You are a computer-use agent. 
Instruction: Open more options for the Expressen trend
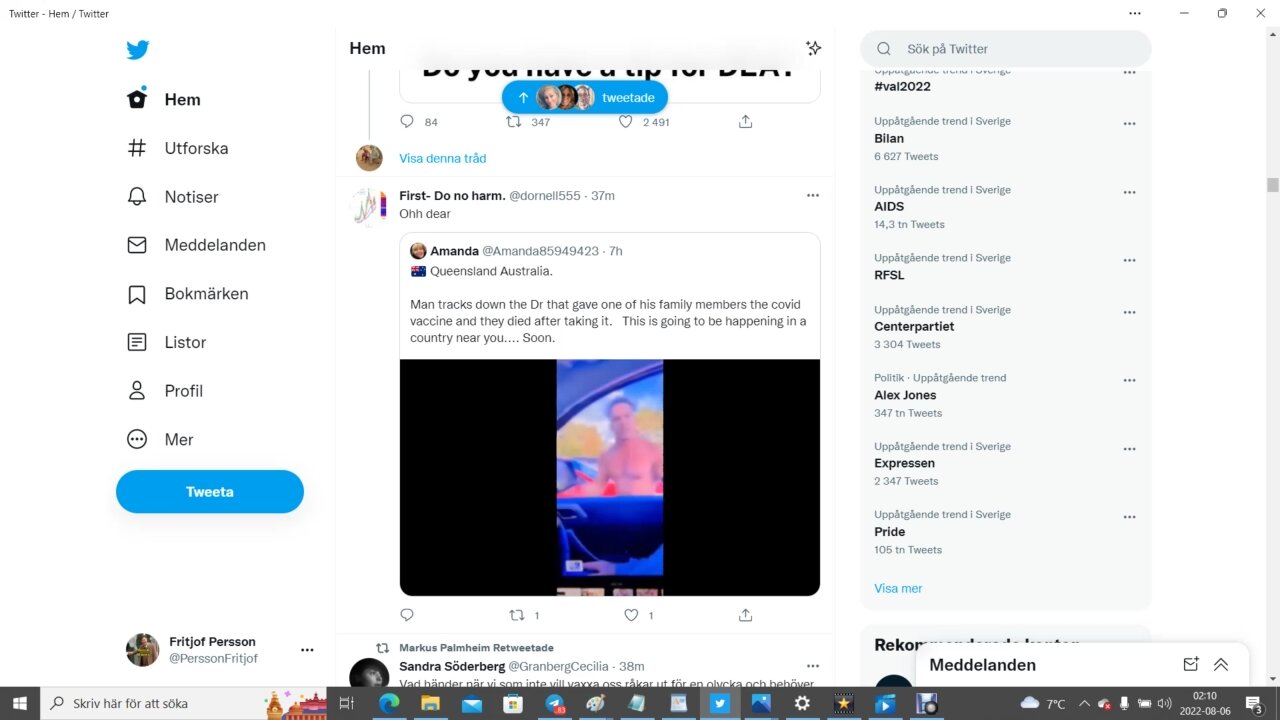1129,449
